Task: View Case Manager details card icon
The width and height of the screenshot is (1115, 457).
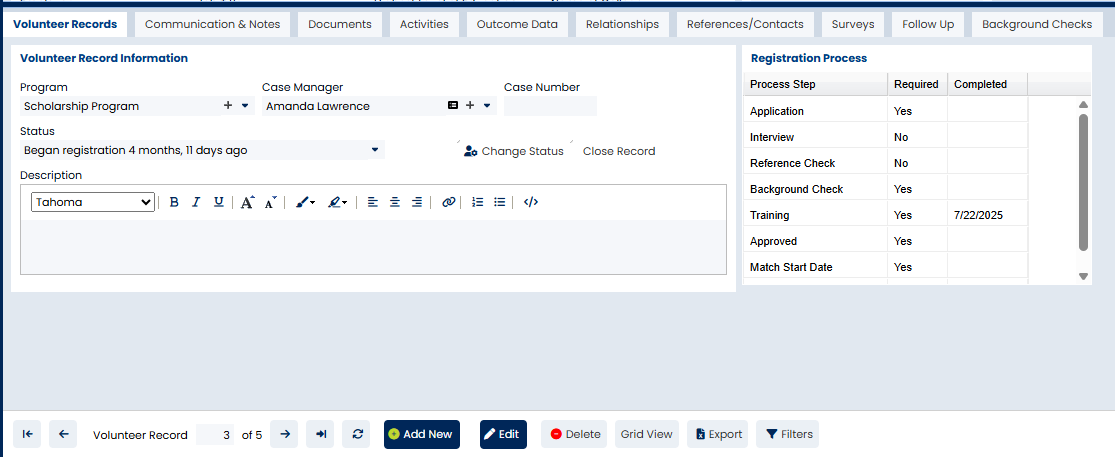Action: pyautogui.click(x=453, y=105)
